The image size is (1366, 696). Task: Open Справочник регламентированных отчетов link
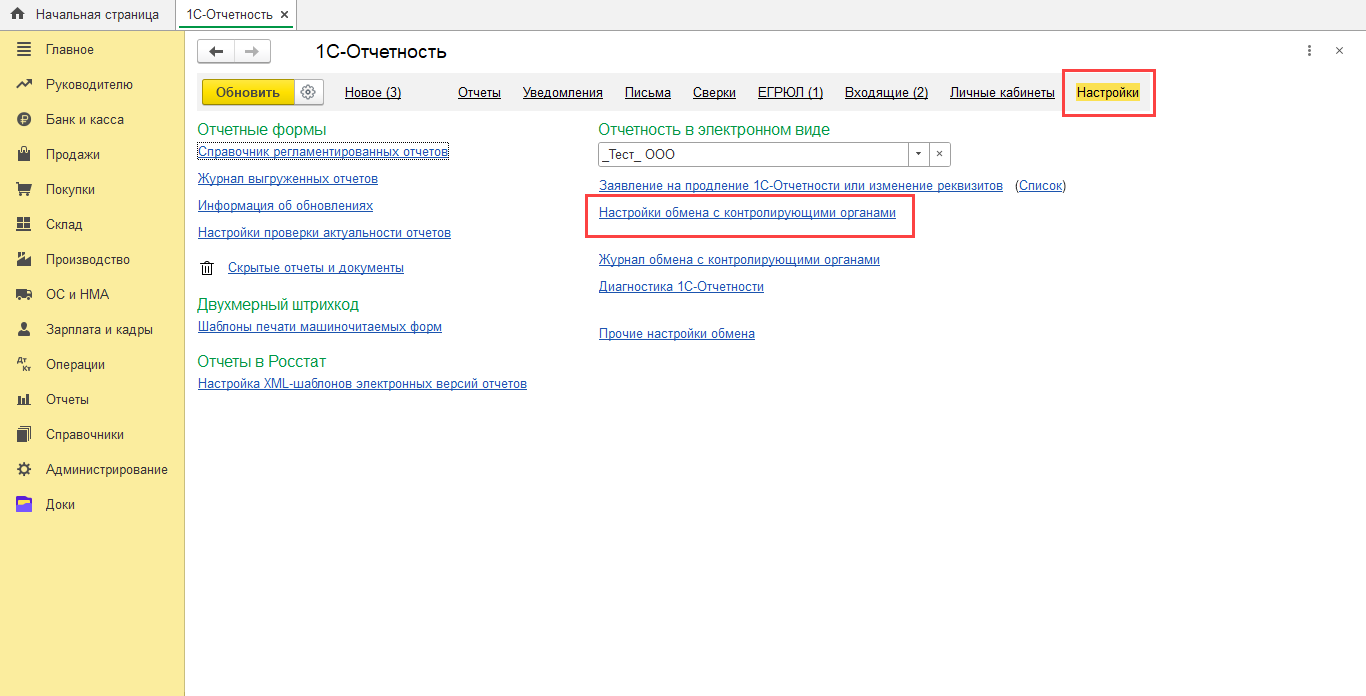coord(323,151)
